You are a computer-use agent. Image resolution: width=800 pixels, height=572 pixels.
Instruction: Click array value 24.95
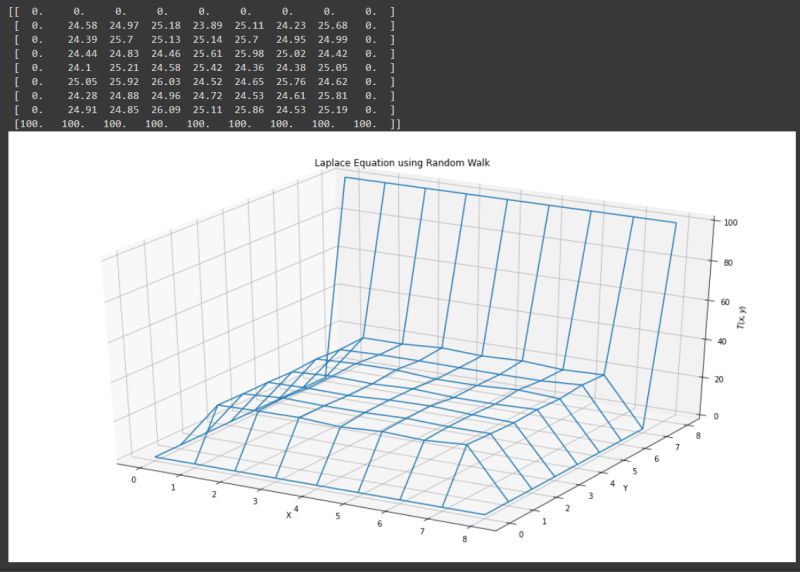click(291, 39)
